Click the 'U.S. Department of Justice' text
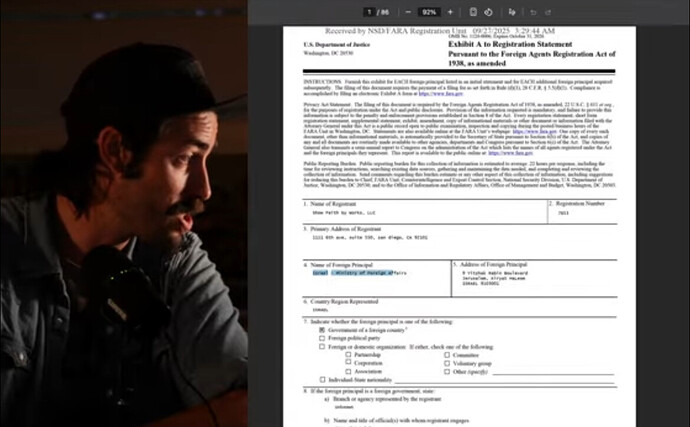Viewport: 690px width, 427px height. click(337, 44)
